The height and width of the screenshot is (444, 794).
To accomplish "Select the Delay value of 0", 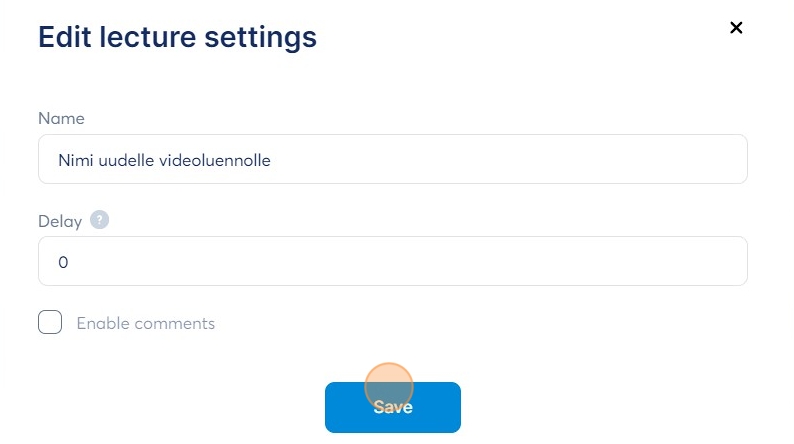I will click(x=63, y=262).
